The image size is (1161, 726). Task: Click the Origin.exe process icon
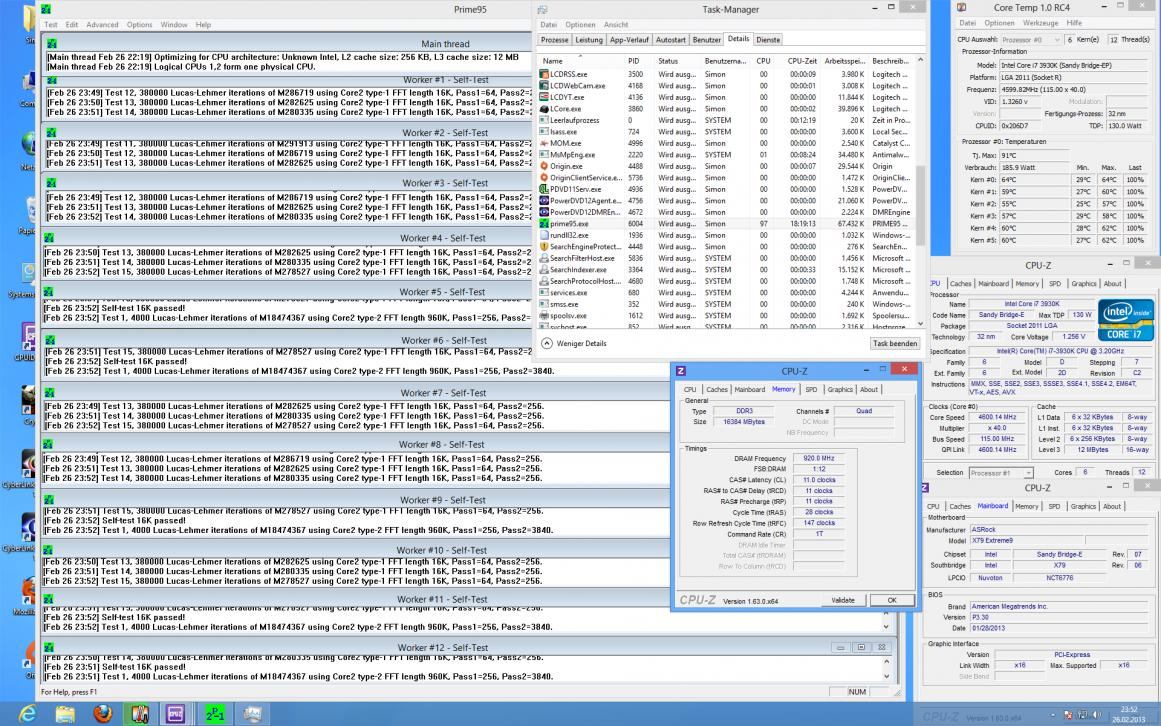(543, 167)
